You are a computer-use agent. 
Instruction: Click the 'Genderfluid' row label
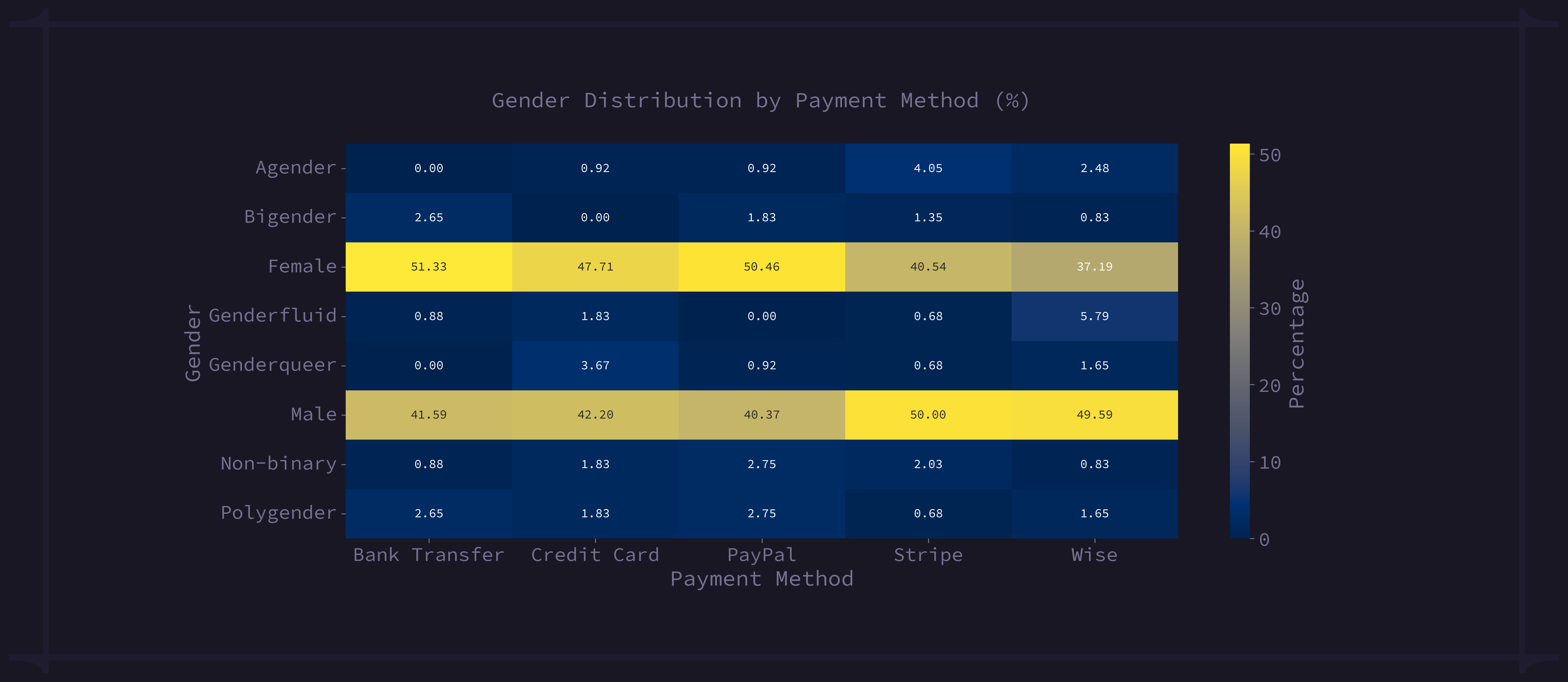tap(273, 315)
